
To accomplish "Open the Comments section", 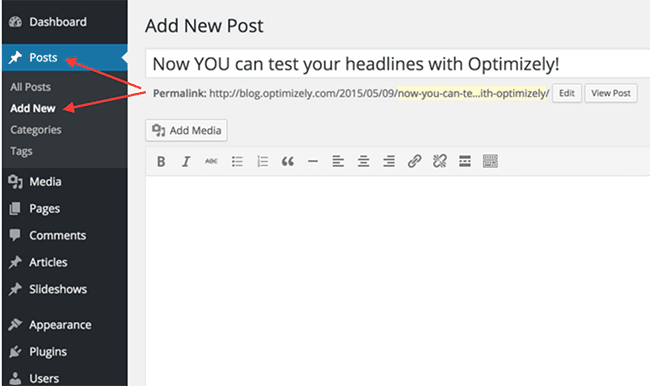I will (x=65, y=235).
